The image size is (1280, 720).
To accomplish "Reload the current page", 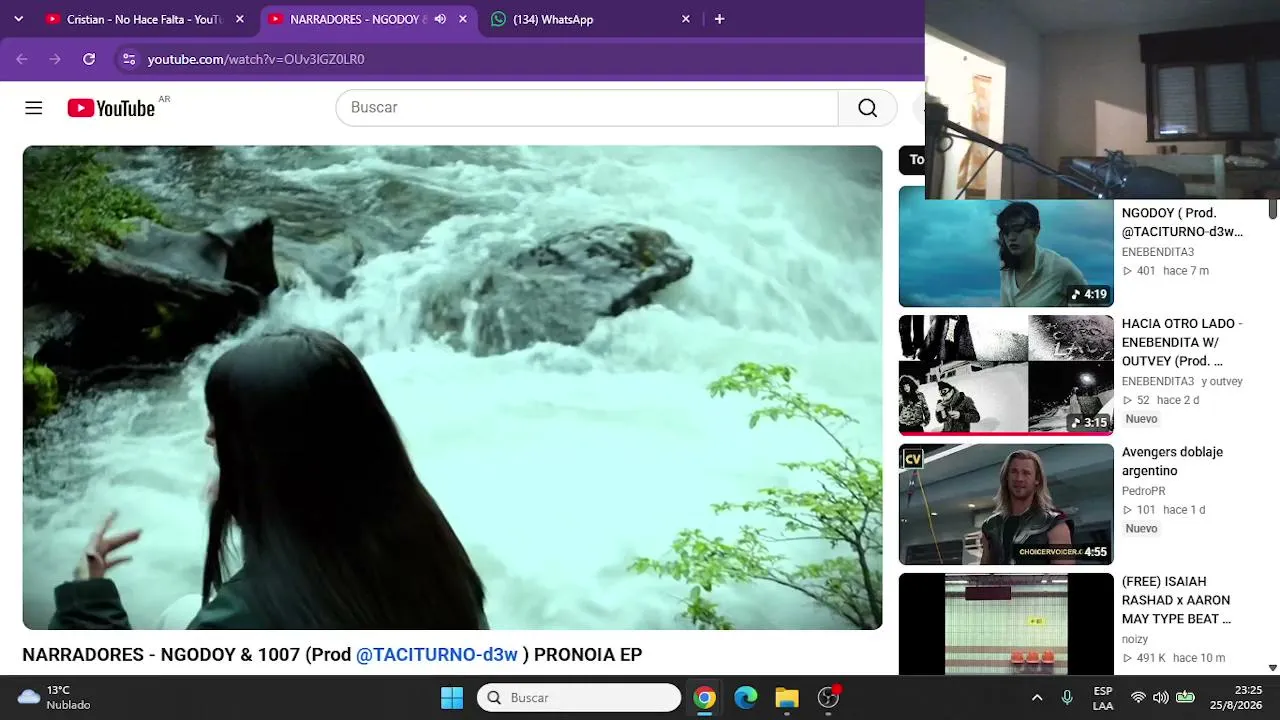I will (x=89, y=59).
